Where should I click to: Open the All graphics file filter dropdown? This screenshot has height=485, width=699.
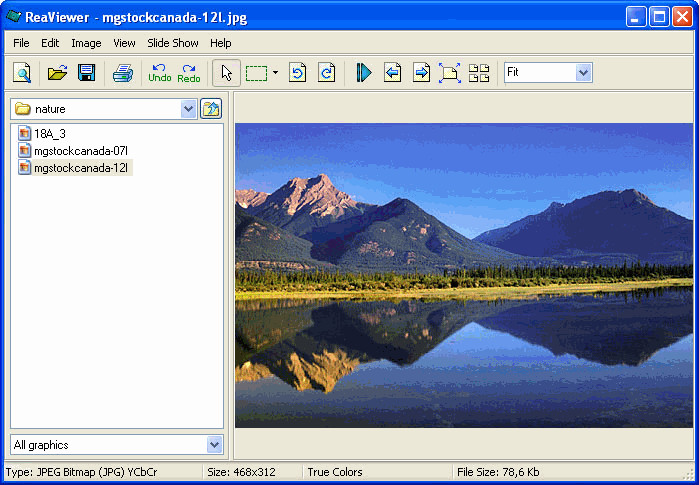214,444
